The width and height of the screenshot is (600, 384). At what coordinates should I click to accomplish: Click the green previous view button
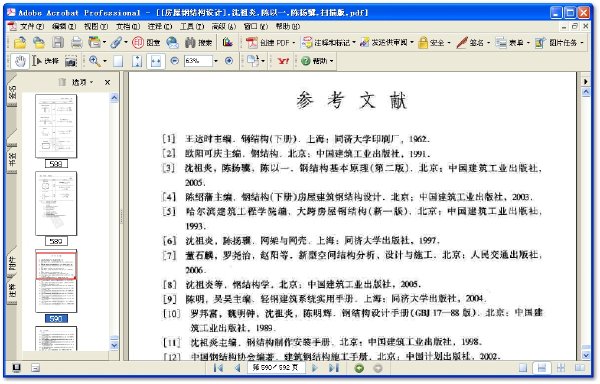pos(359,368)
